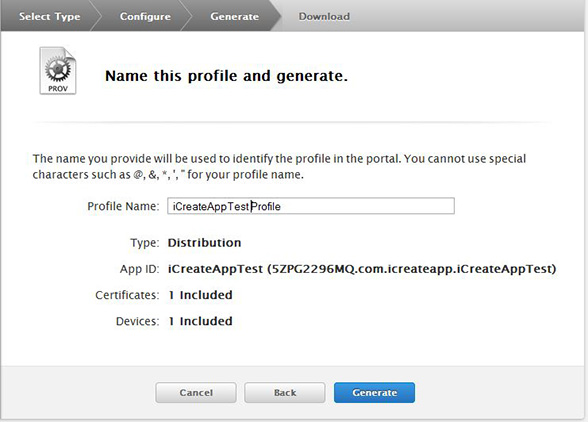Screen dimensions: 588x422
Task: Click the 'Type:' label
Action: coord(145,243)
